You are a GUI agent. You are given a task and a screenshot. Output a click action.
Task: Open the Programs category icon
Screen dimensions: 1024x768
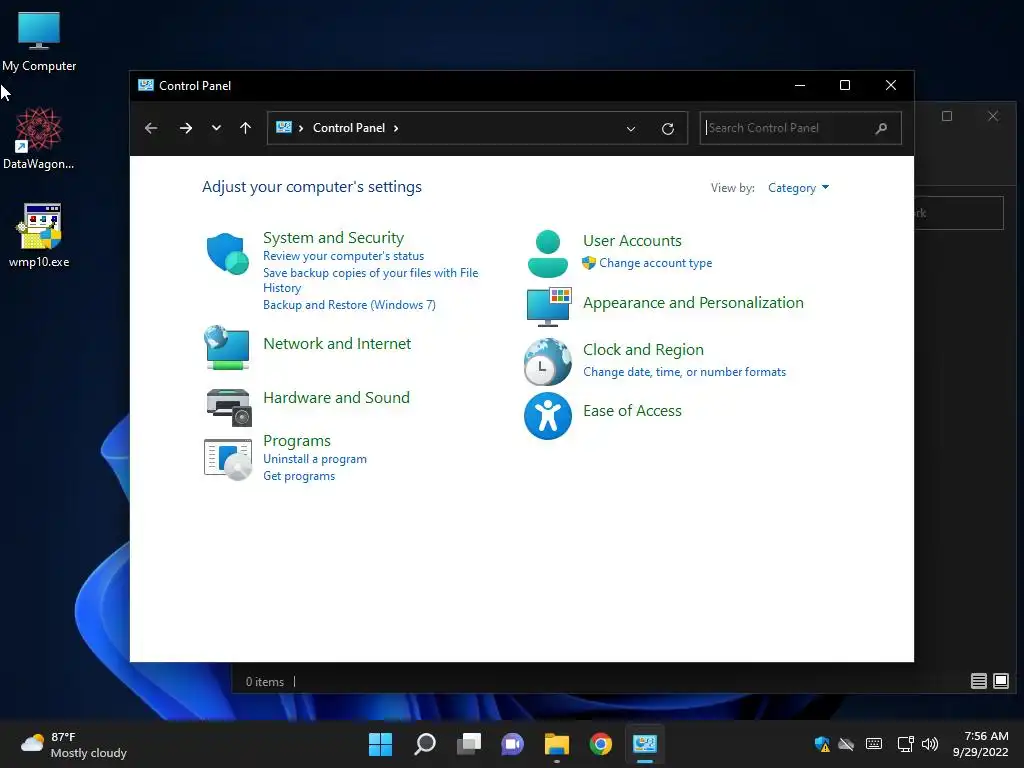(228, 460)
